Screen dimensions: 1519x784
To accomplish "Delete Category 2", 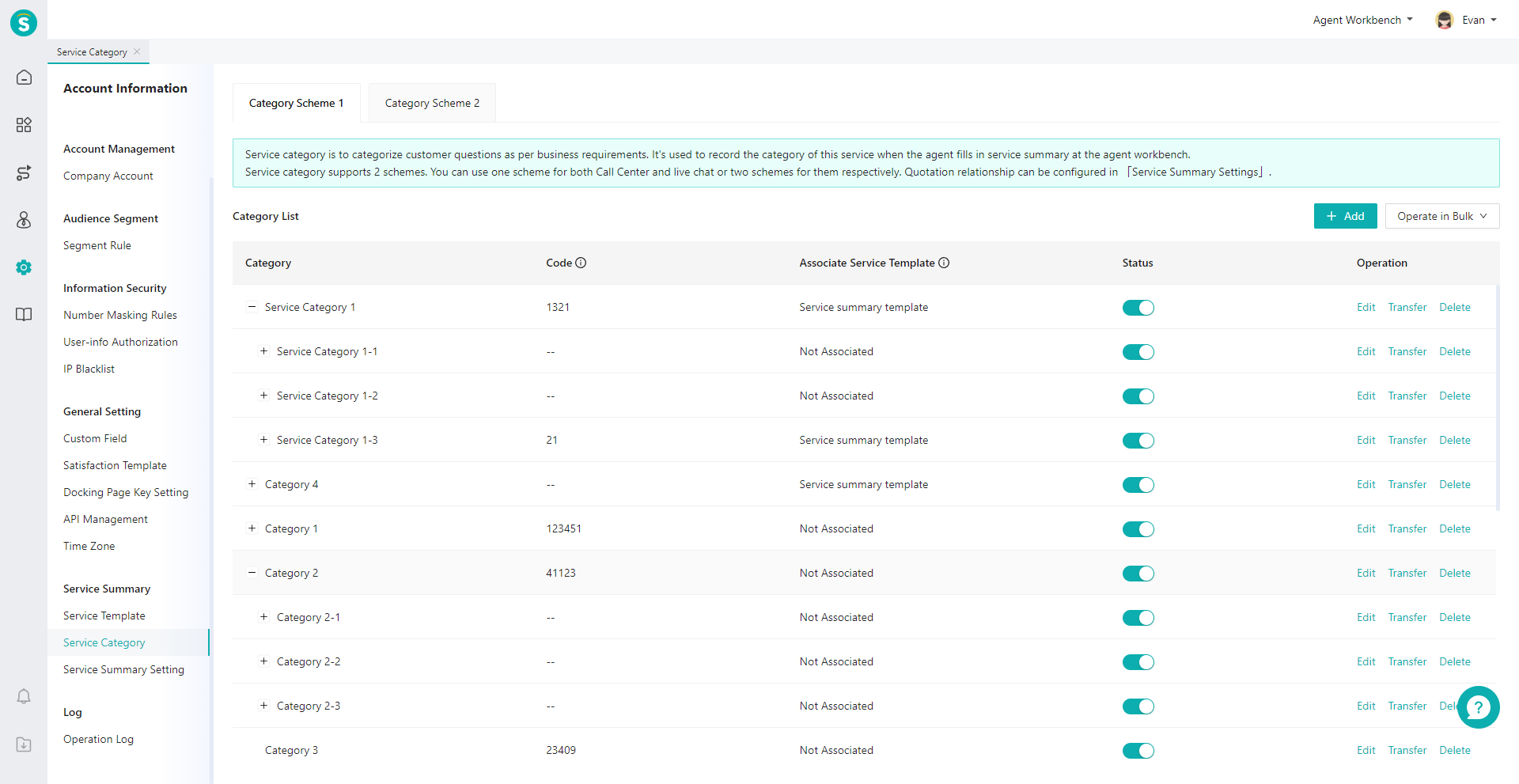I will tap(1455, 573).
